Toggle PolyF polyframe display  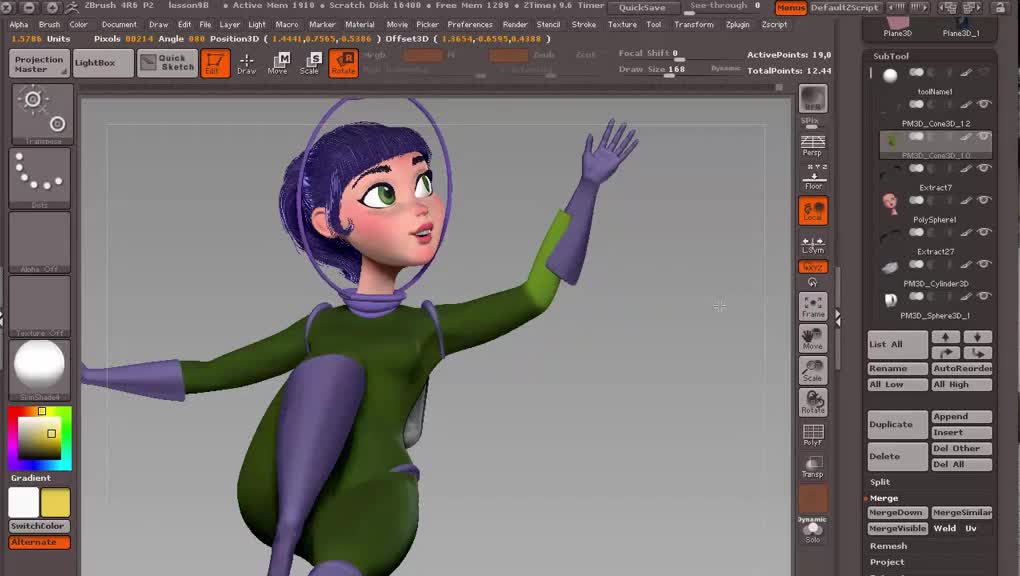pos(813,434)
